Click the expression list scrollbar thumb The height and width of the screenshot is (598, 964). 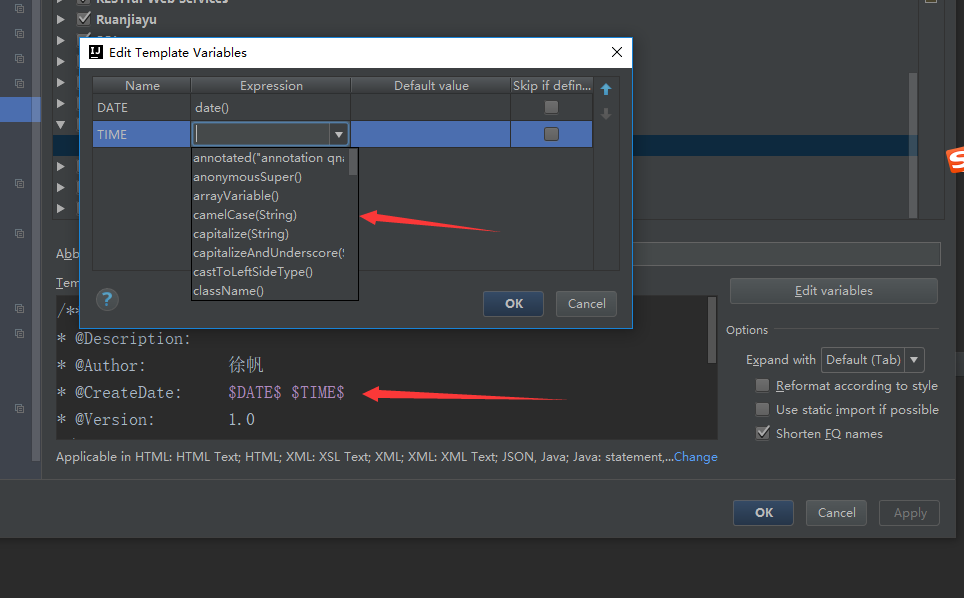point(353,162)
